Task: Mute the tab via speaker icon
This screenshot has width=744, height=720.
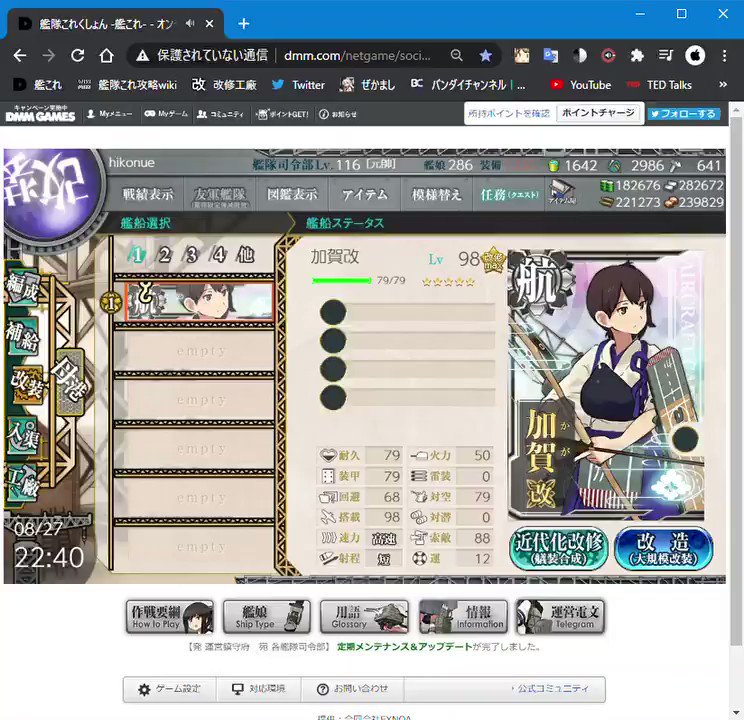Action: (190, 23)
